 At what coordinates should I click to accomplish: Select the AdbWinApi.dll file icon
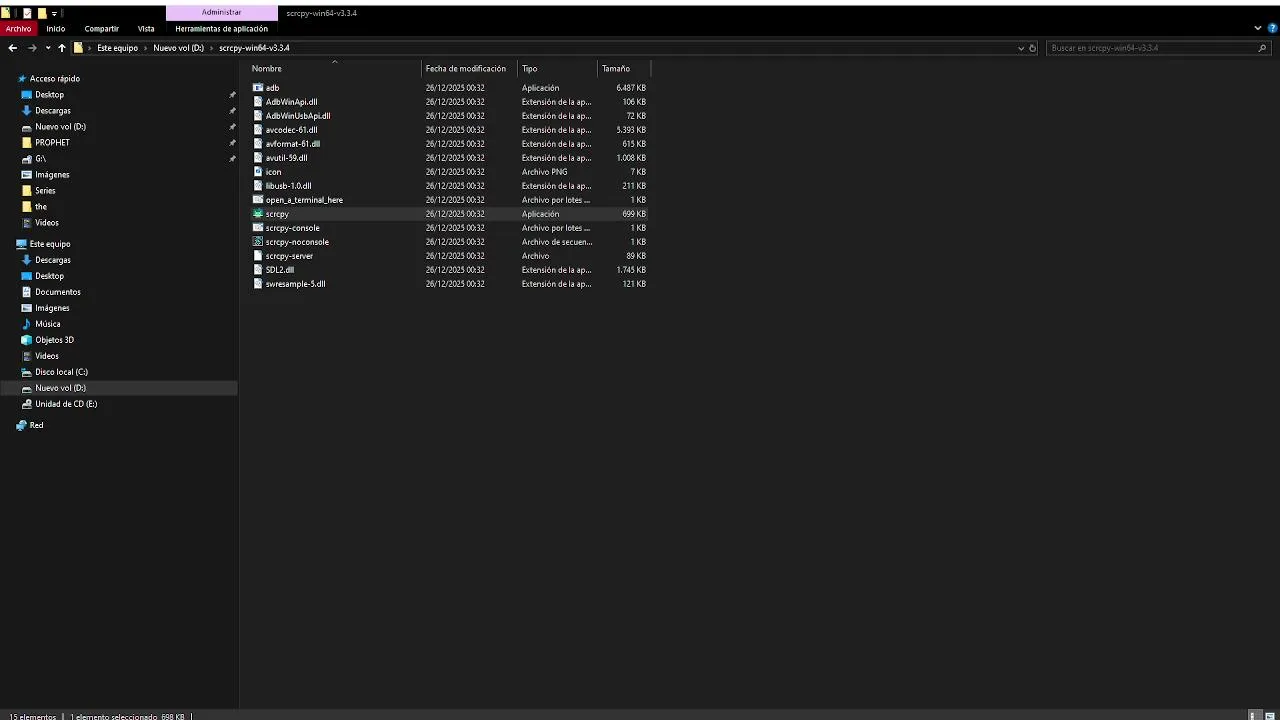258,102
